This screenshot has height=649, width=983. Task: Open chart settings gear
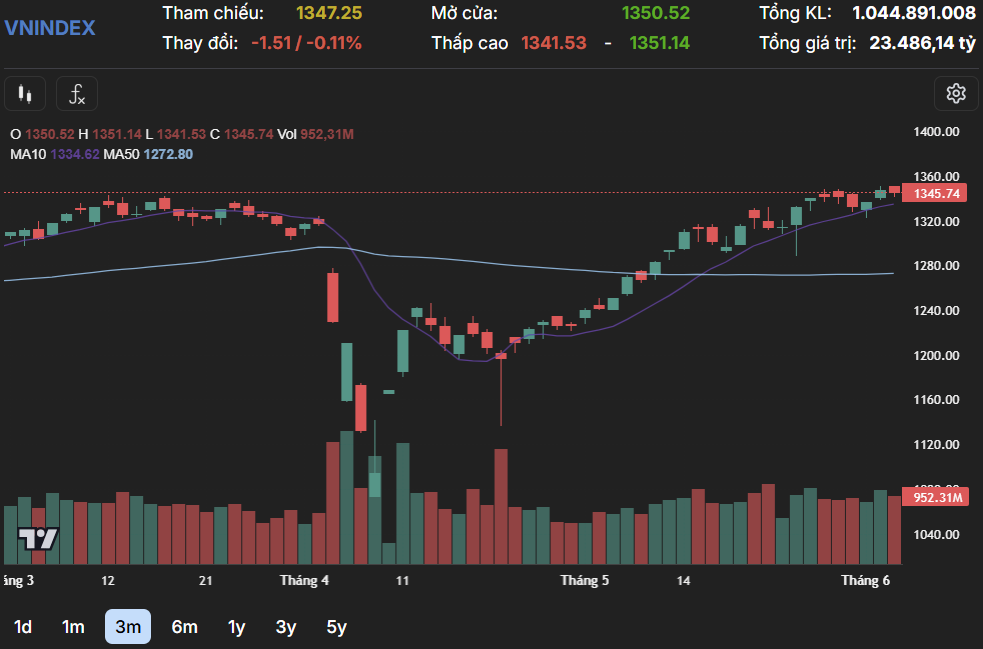click(x=956, y=94)
